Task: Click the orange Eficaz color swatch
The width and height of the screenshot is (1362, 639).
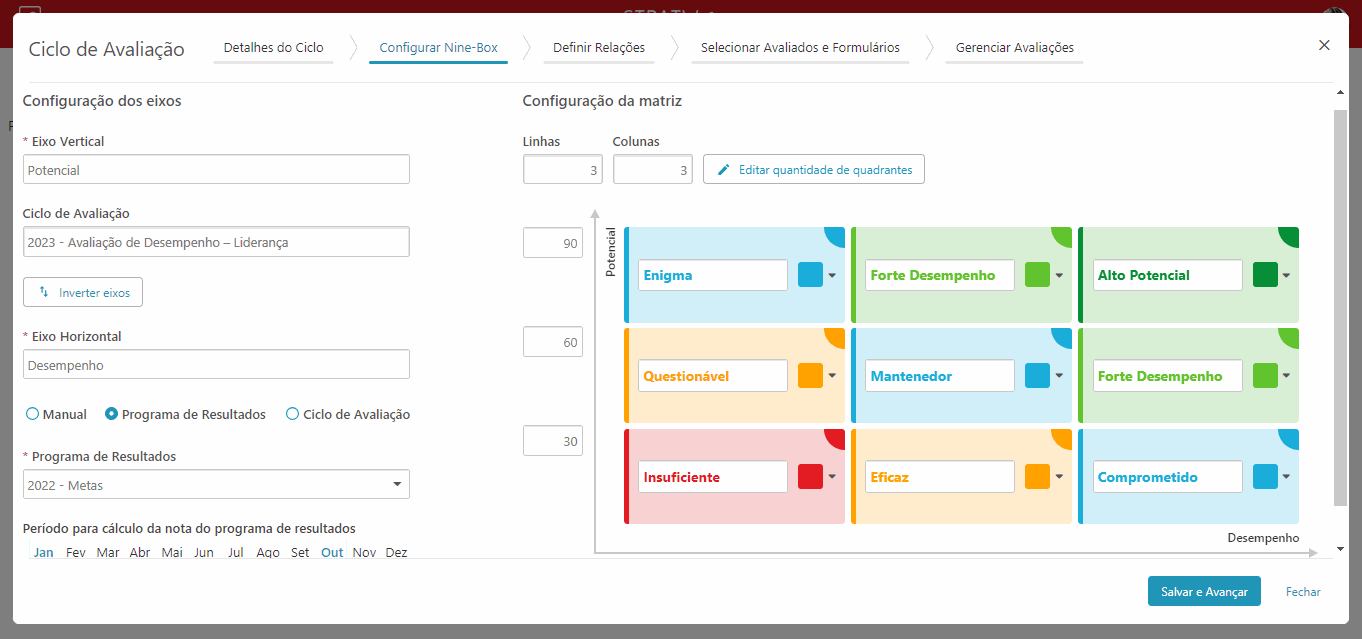Action: click(x=1037, y=477)
